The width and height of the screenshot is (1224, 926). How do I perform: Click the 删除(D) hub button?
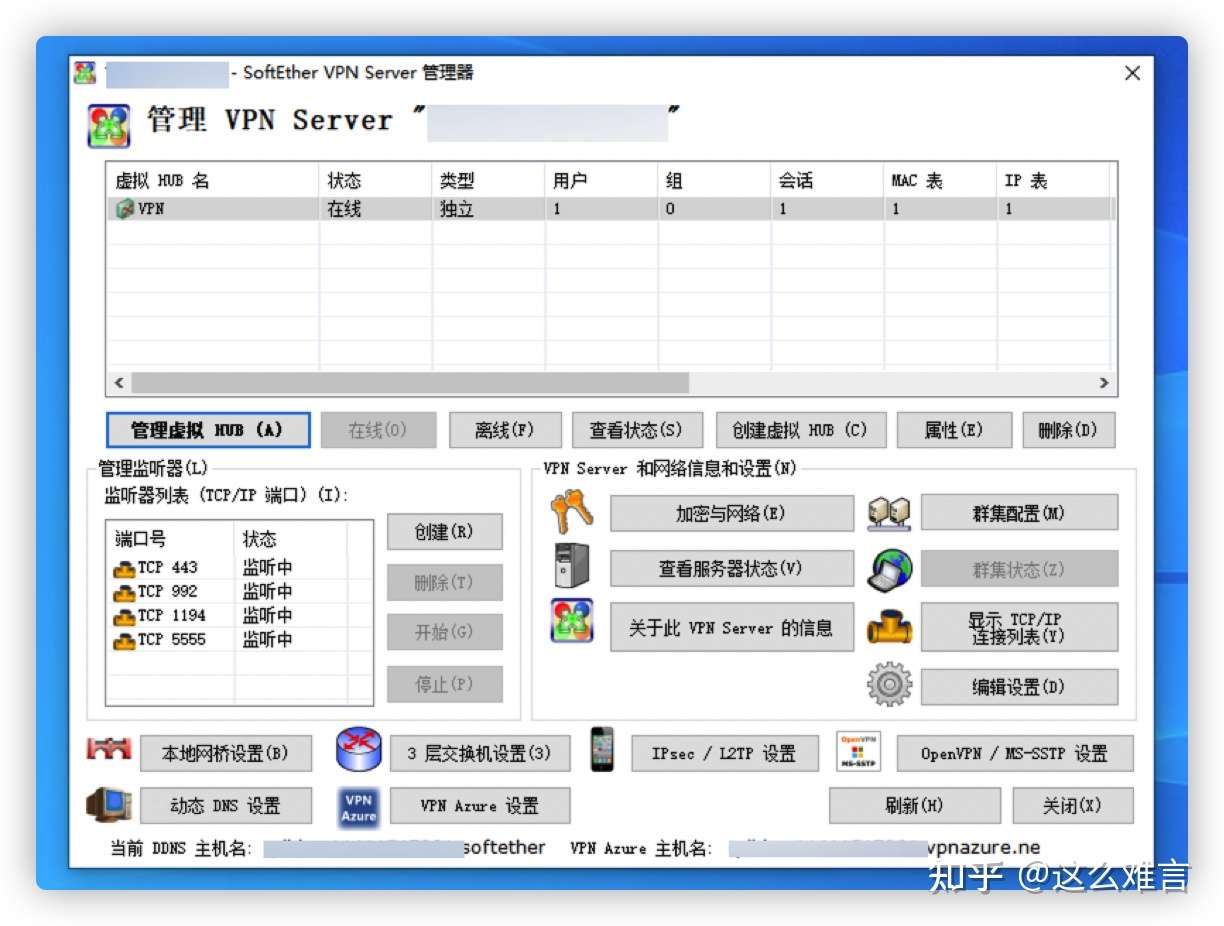1068,431
